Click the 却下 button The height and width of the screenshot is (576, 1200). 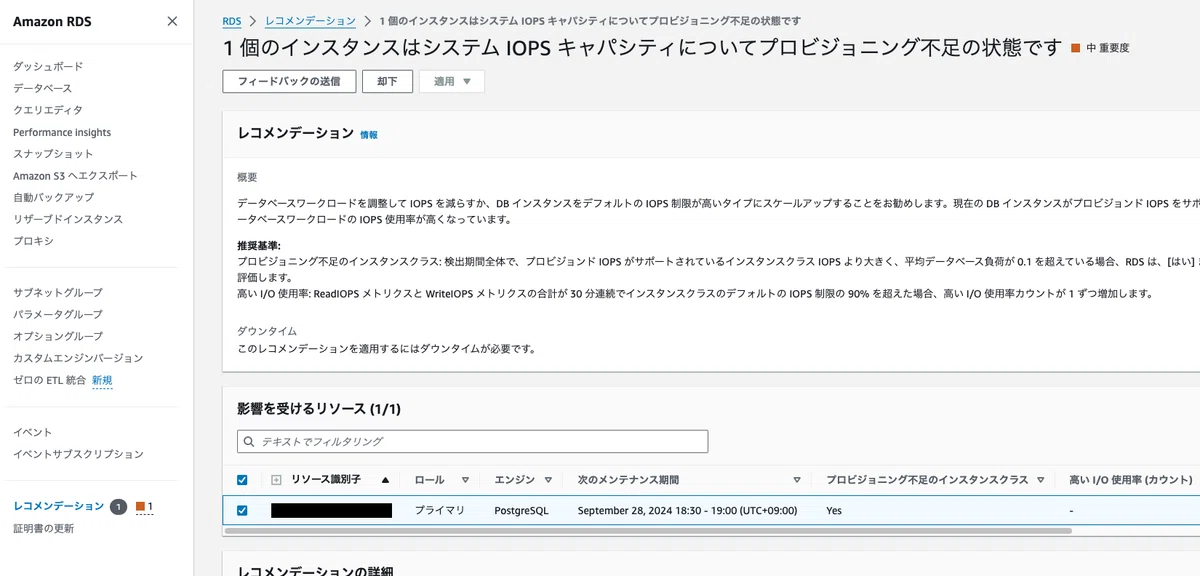tap(388, 81)
